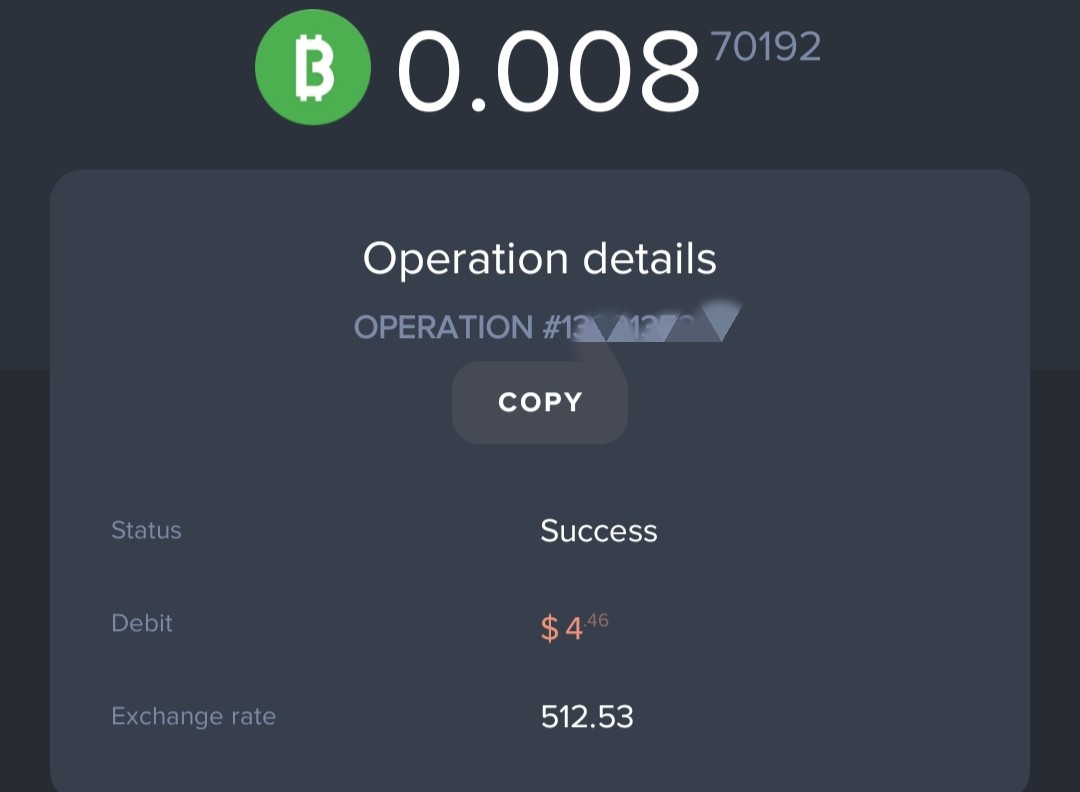This screenshot has width=1080, height=792.
Task: Select the 512.53 exchange rate value
Action: click(587, 717)
